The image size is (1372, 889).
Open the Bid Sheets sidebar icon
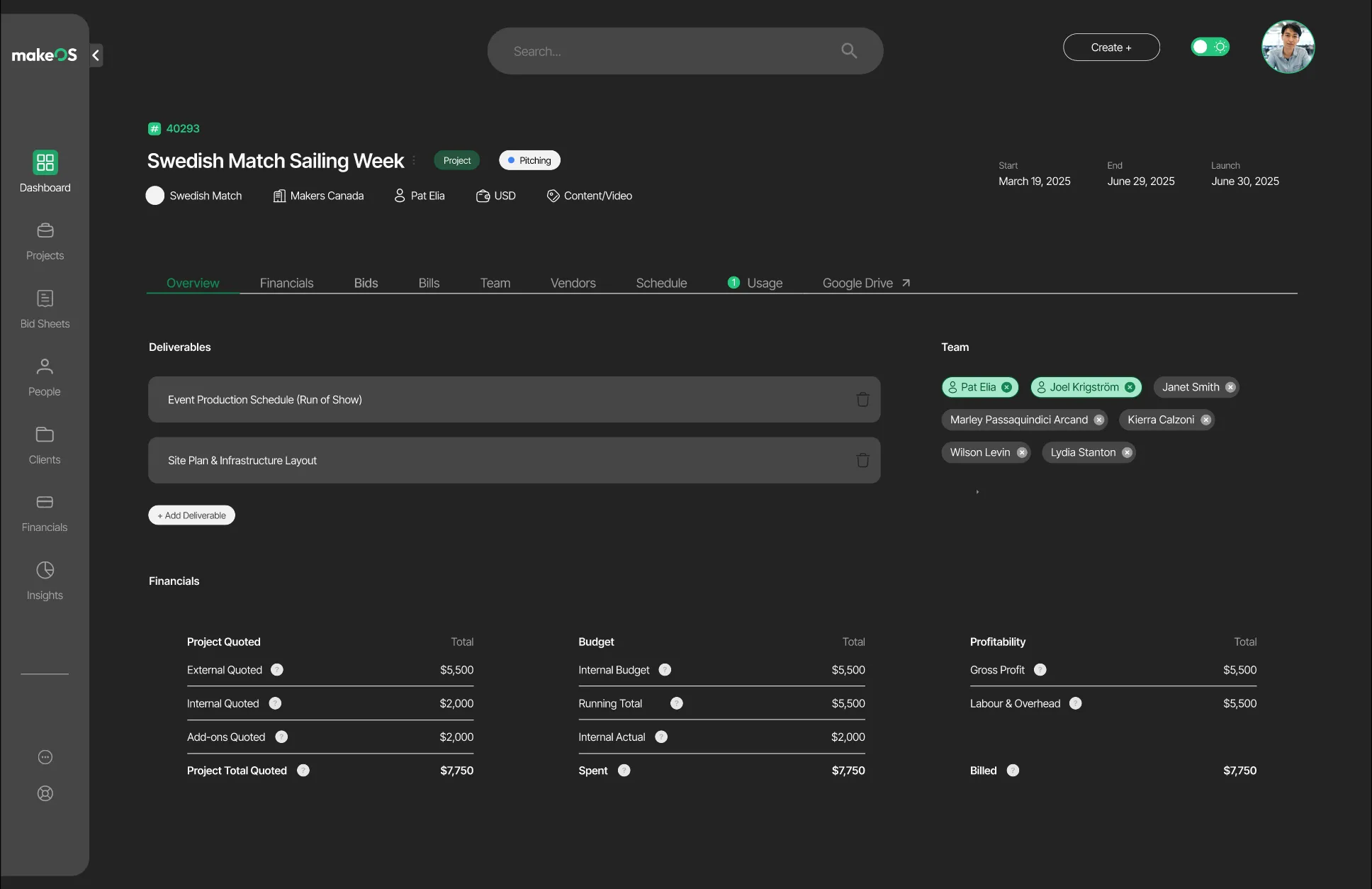(45, 298)
